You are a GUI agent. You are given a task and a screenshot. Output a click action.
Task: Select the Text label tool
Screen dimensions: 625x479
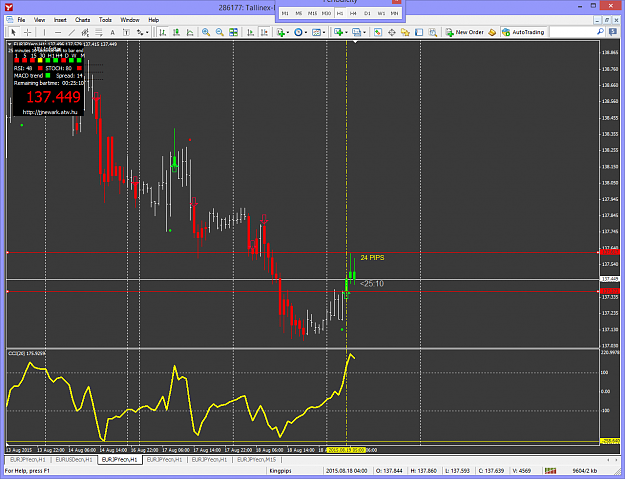point(126,32)
